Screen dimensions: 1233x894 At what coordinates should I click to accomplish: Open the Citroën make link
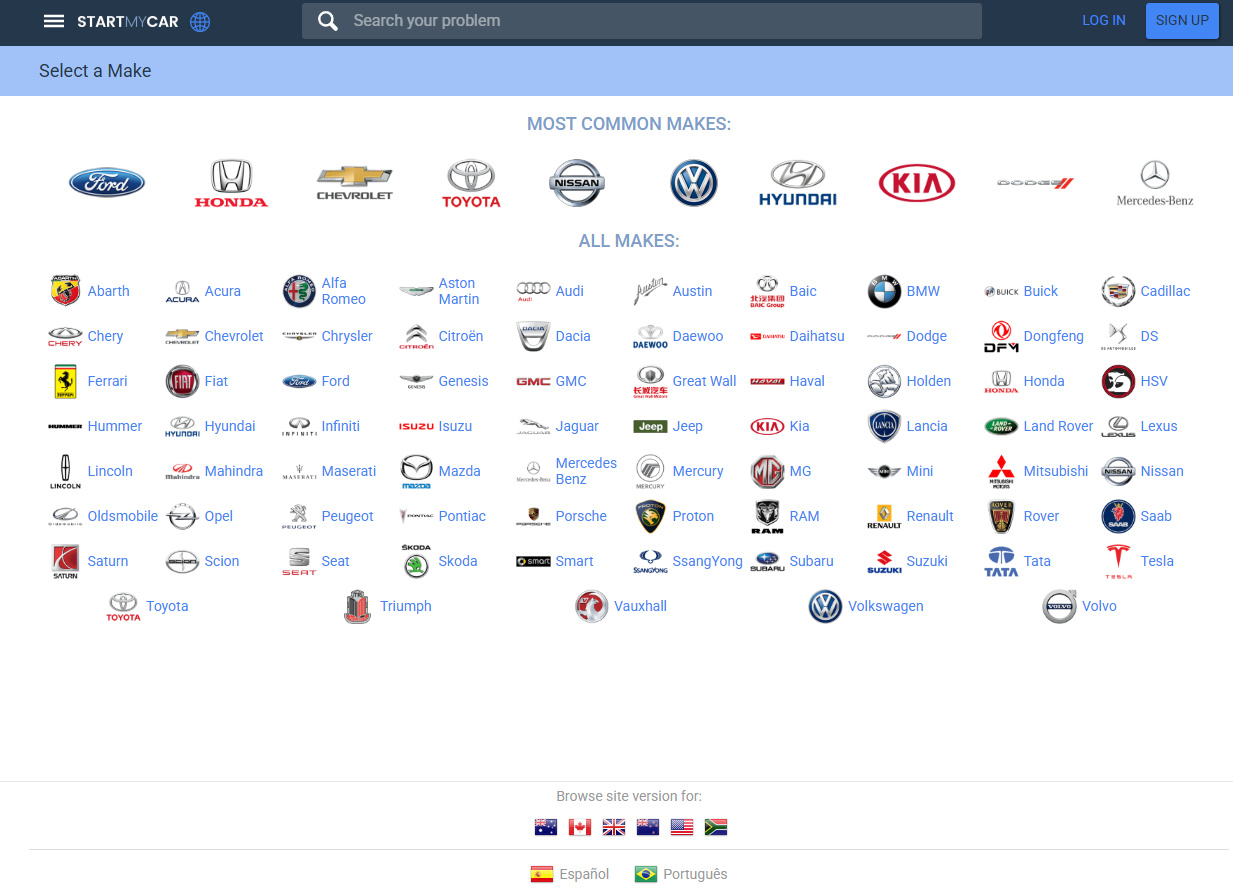[x=461, y=336]
